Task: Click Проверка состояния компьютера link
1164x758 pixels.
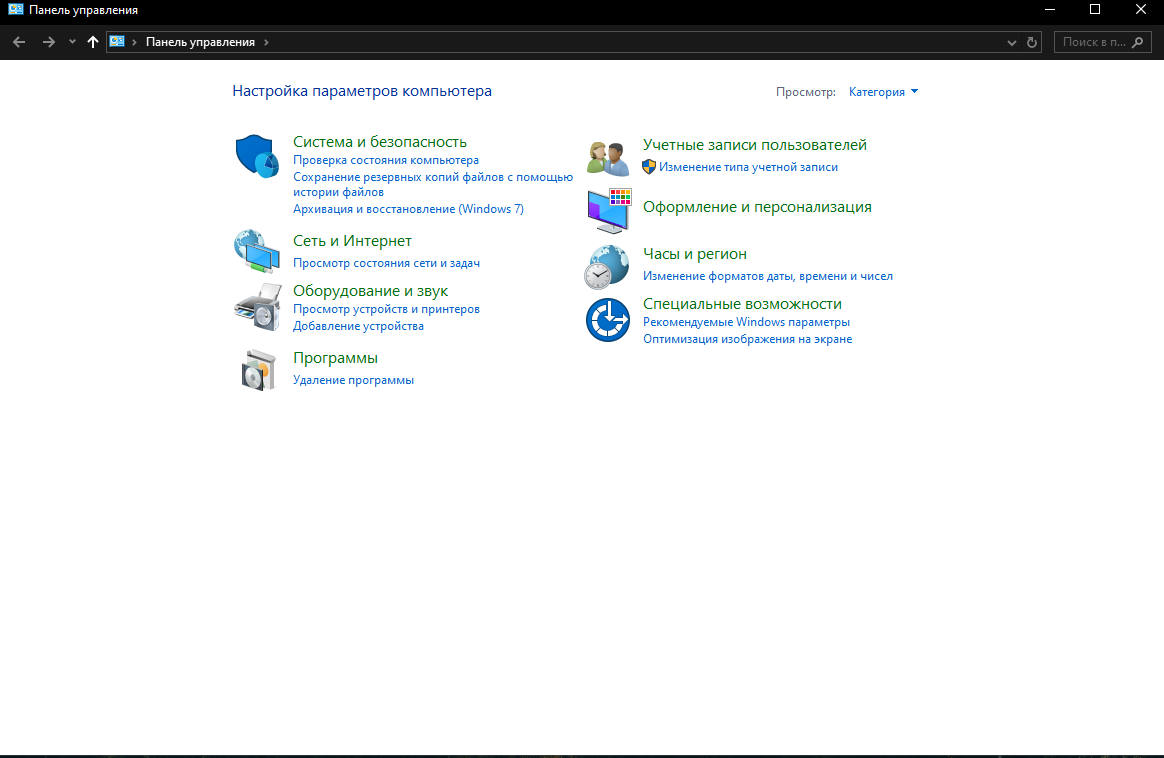Action: tap(386, 160)
